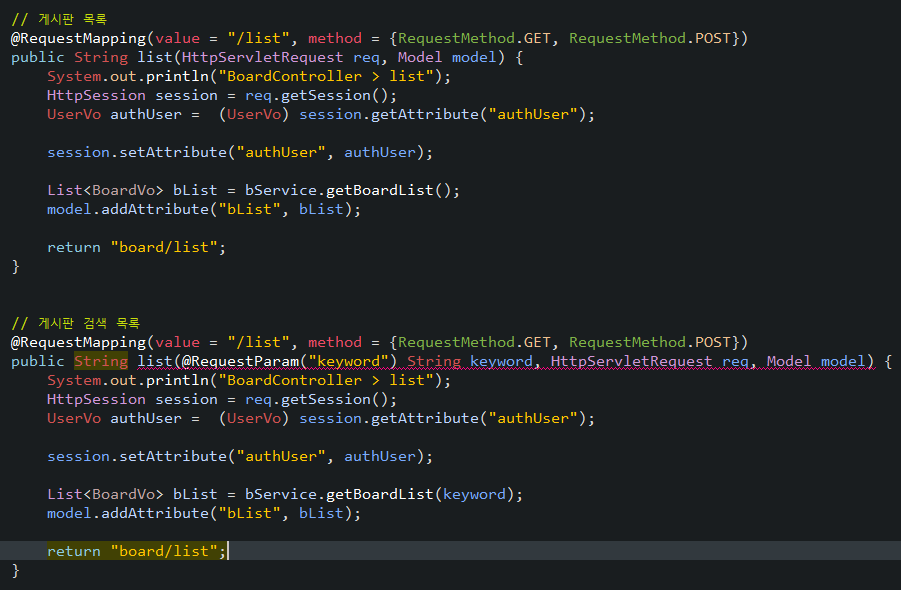The height and width of the screenshot is (590, 901).
Task: Click the keyword parameter name after "String"
Action: [501, 361]
